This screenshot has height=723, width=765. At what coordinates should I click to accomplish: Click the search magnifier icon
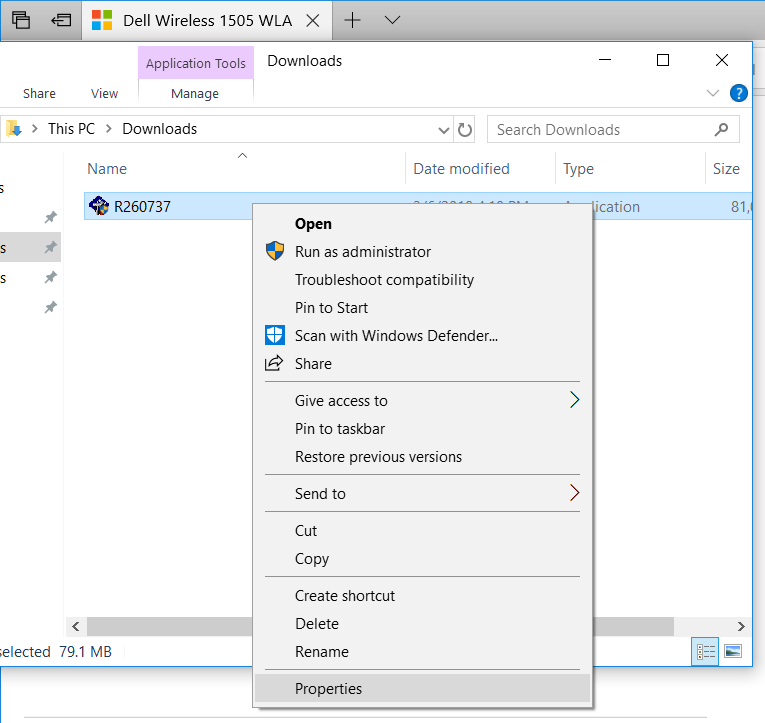click(721, 129)
